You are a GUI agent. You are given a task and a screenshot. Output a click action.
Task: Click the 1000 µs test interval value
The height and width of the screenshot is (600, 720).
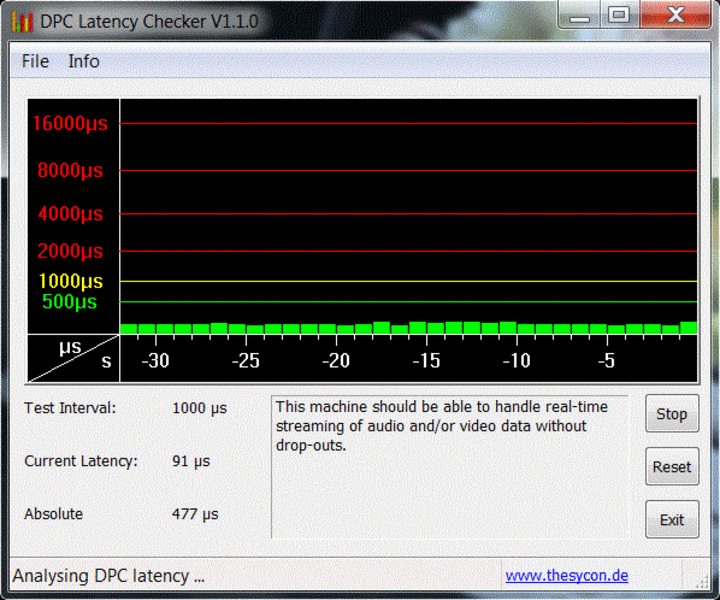[199, 408]
